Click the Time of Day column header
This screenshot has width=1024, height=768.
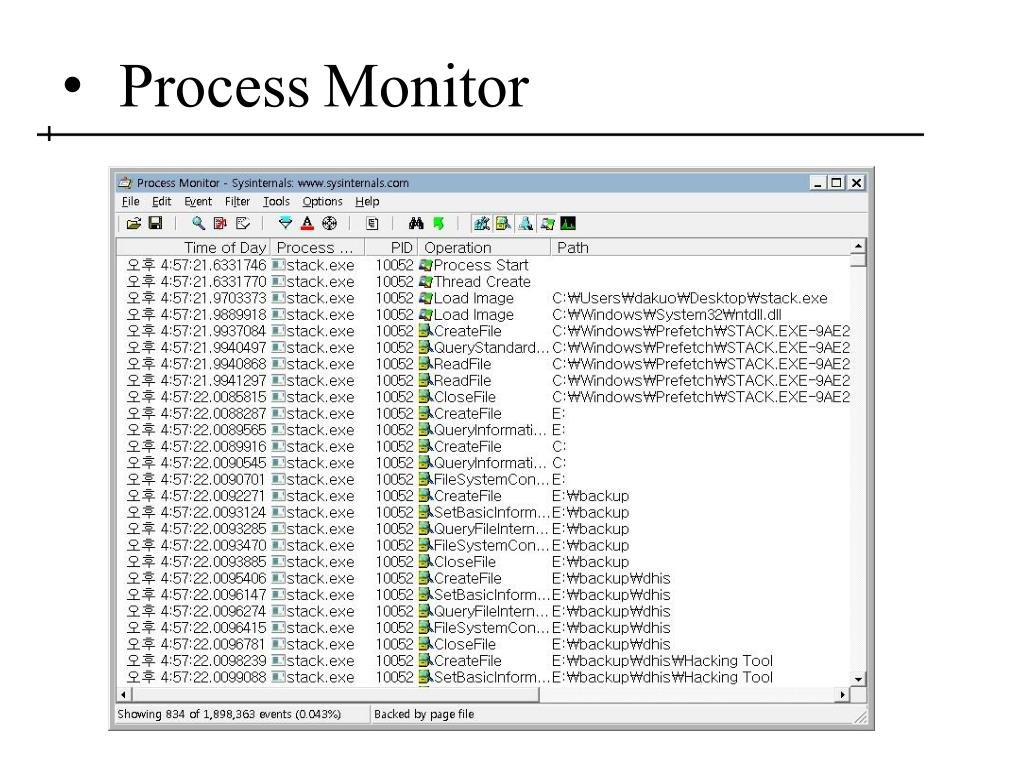pos(193,248)
